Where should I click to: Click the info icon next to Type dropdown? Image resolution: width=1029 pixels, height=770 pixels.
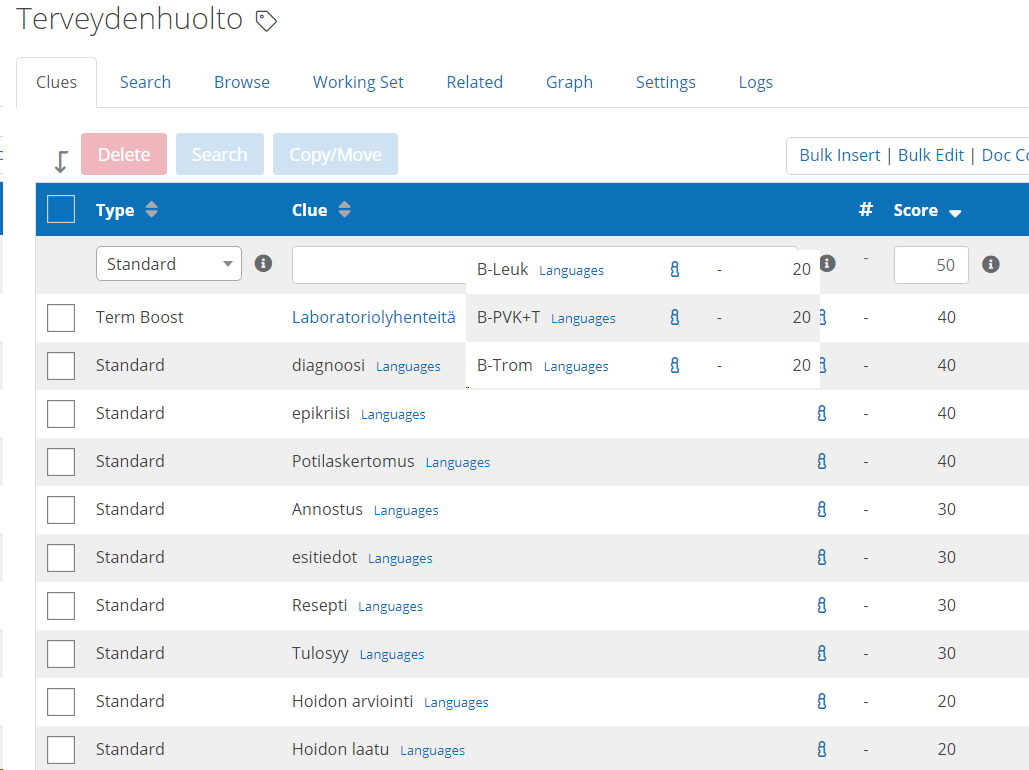pyautogui.click(x=263, y=264)
